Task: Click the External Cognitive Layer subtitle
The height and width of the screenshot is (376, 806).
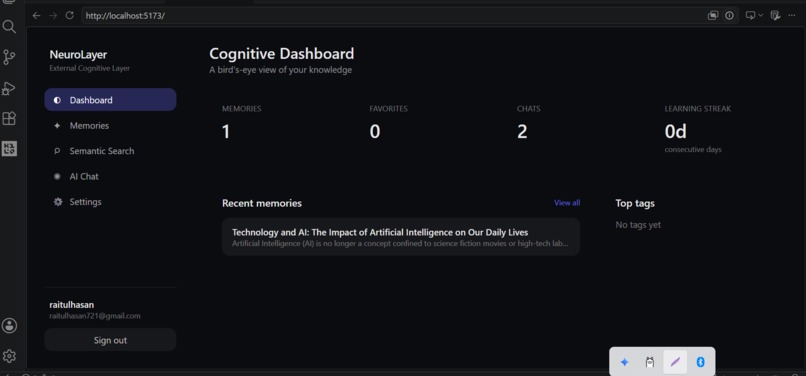Action: (89, 68)
